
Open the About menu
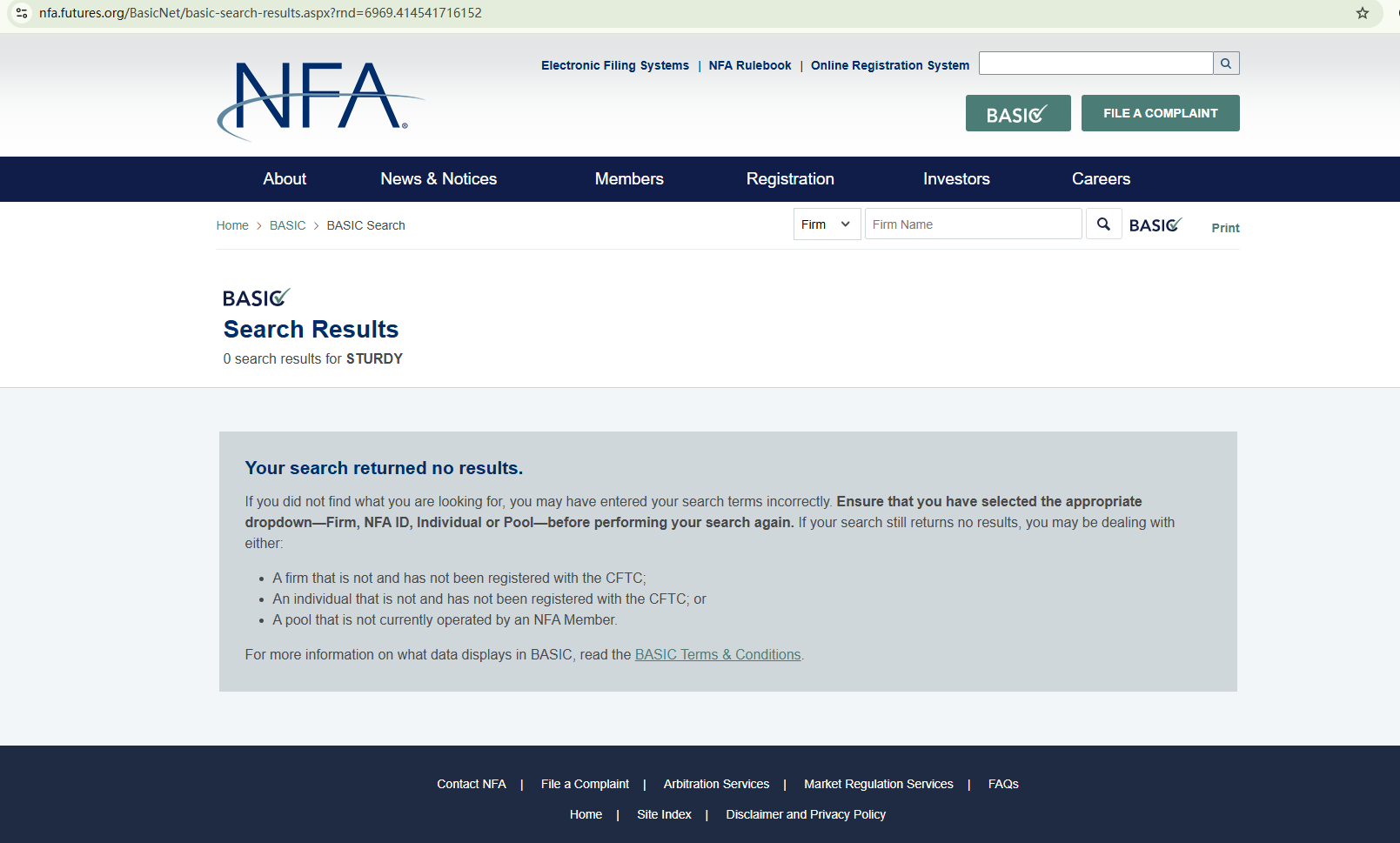pyautogui.click(x=285, y=179)
